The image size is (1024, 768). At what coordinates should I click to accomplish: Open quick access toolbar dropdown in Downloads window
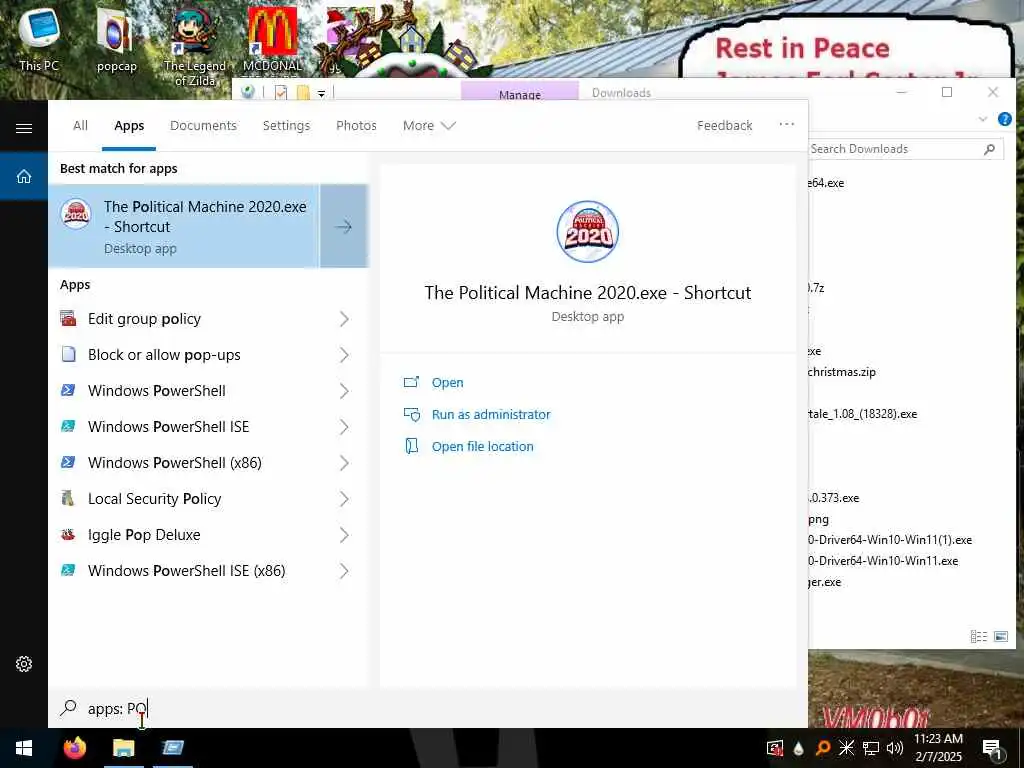click(321, 93)
